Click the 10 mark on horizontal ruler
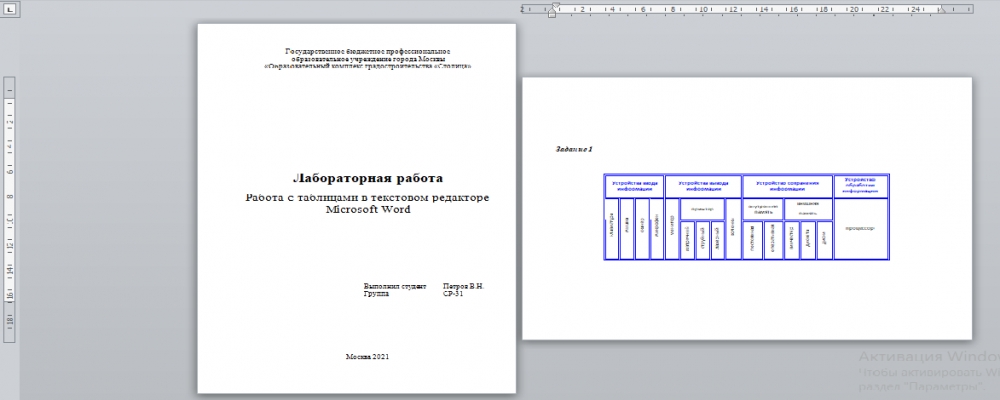Image resolution: width=1000 pixels, height=400 pixels. coord(702,10)
